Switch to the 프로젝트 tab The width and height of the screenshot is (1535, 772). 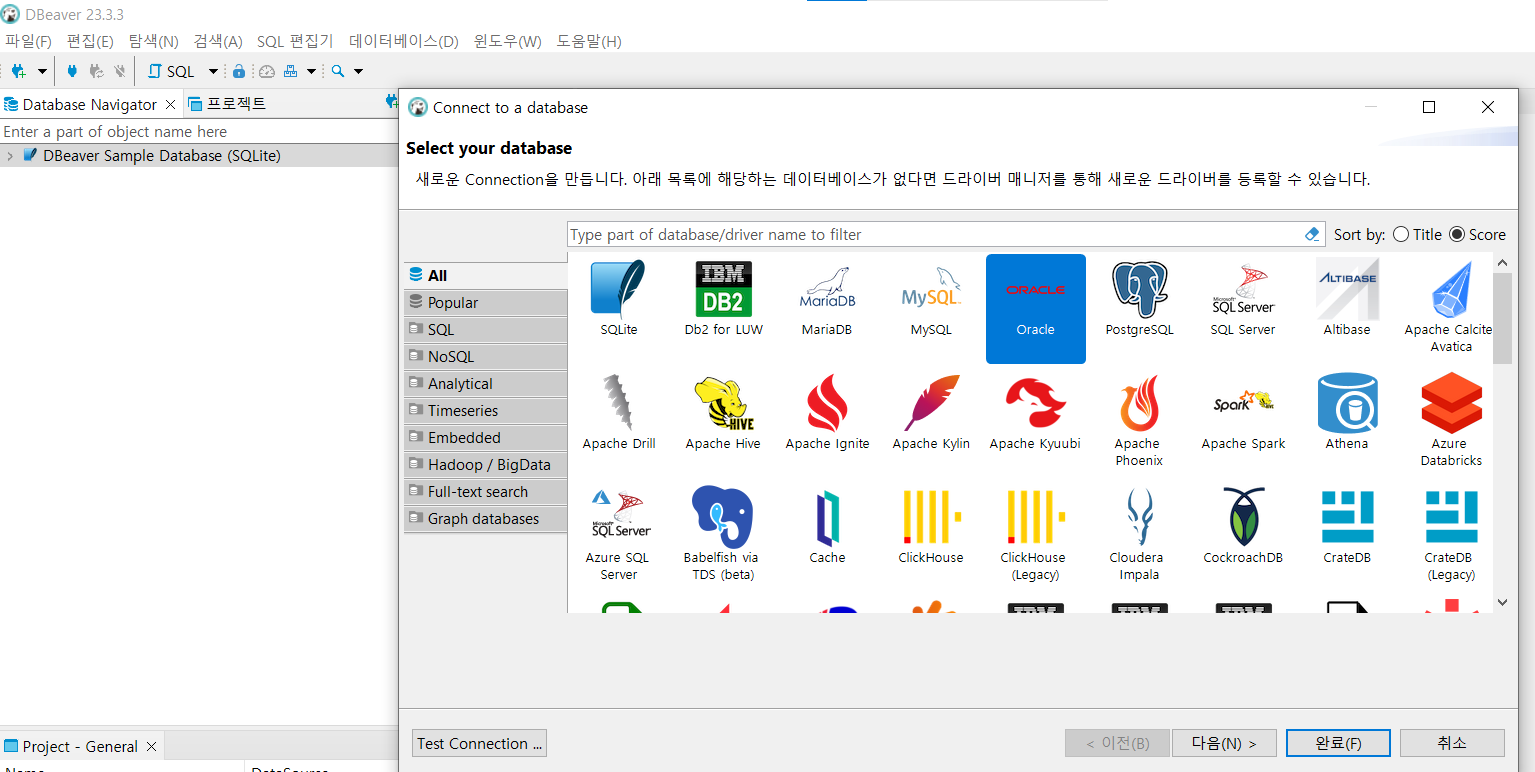pyautogui.click(x=227, y=104)
